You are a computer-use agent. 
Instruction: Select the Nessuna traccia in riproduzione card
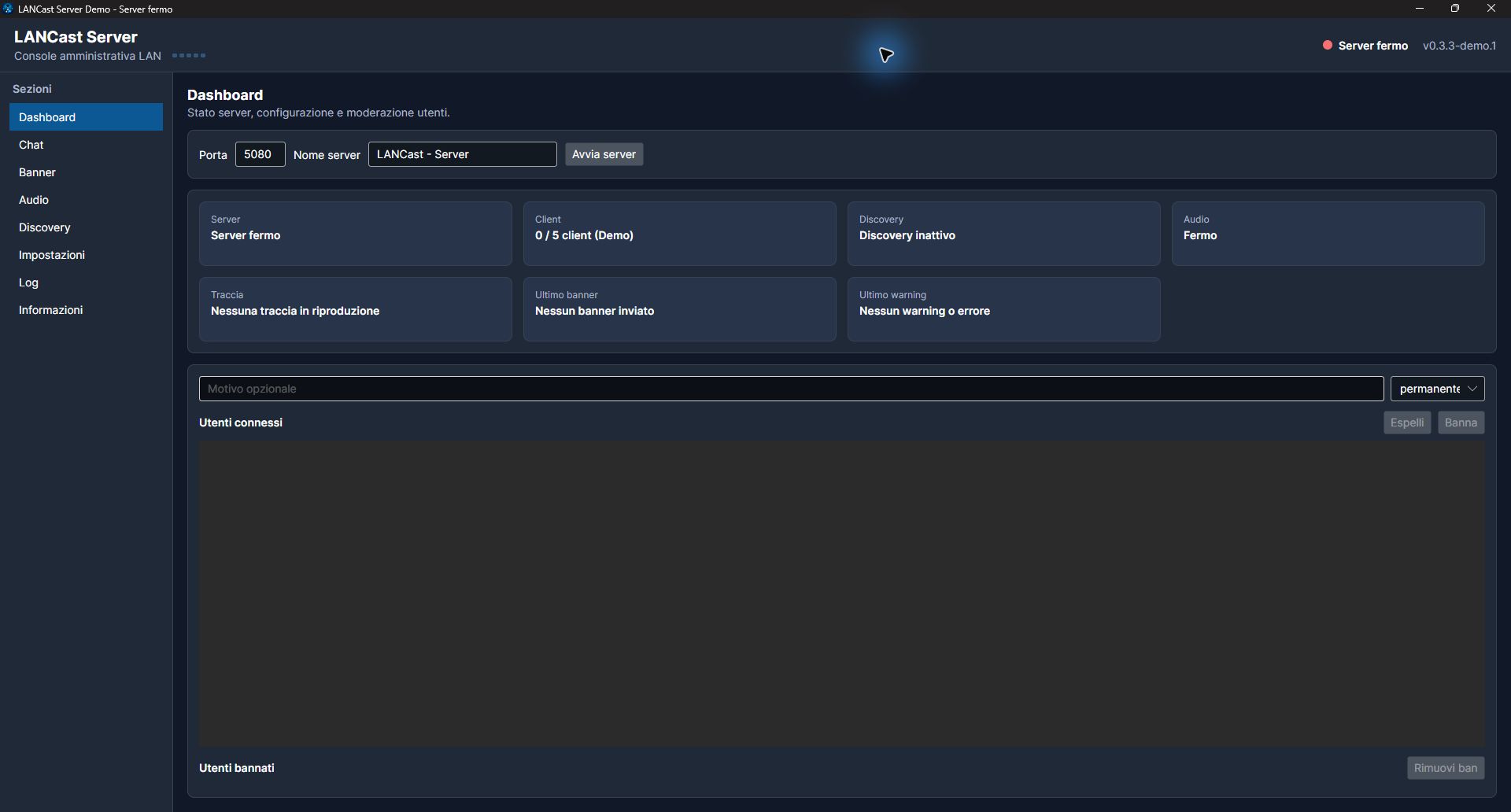[356, 309]
